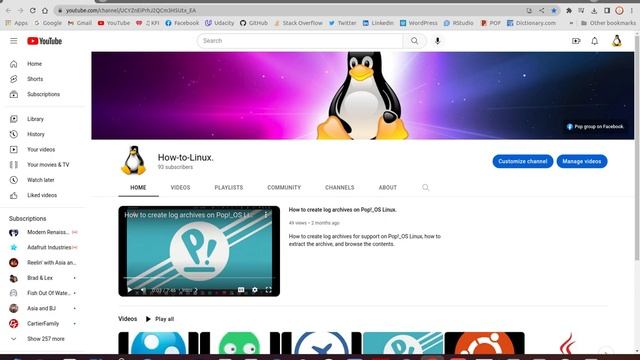640x360 pixels.
Task: Switch to the CHANNELS tab
Action: (x=340, y=187)
